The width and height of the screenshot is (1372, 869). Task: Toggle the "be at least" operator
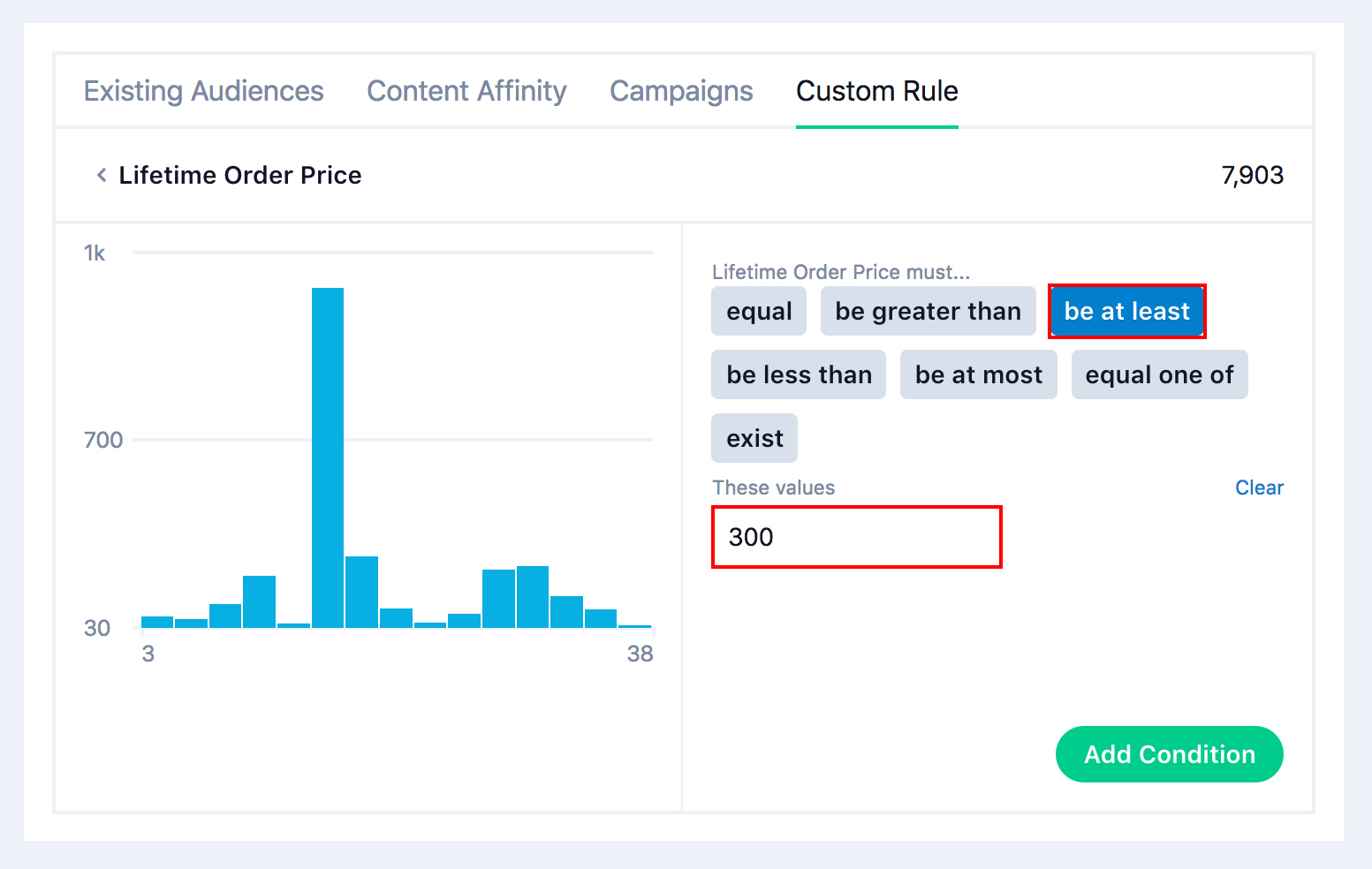pos(1126,311)
